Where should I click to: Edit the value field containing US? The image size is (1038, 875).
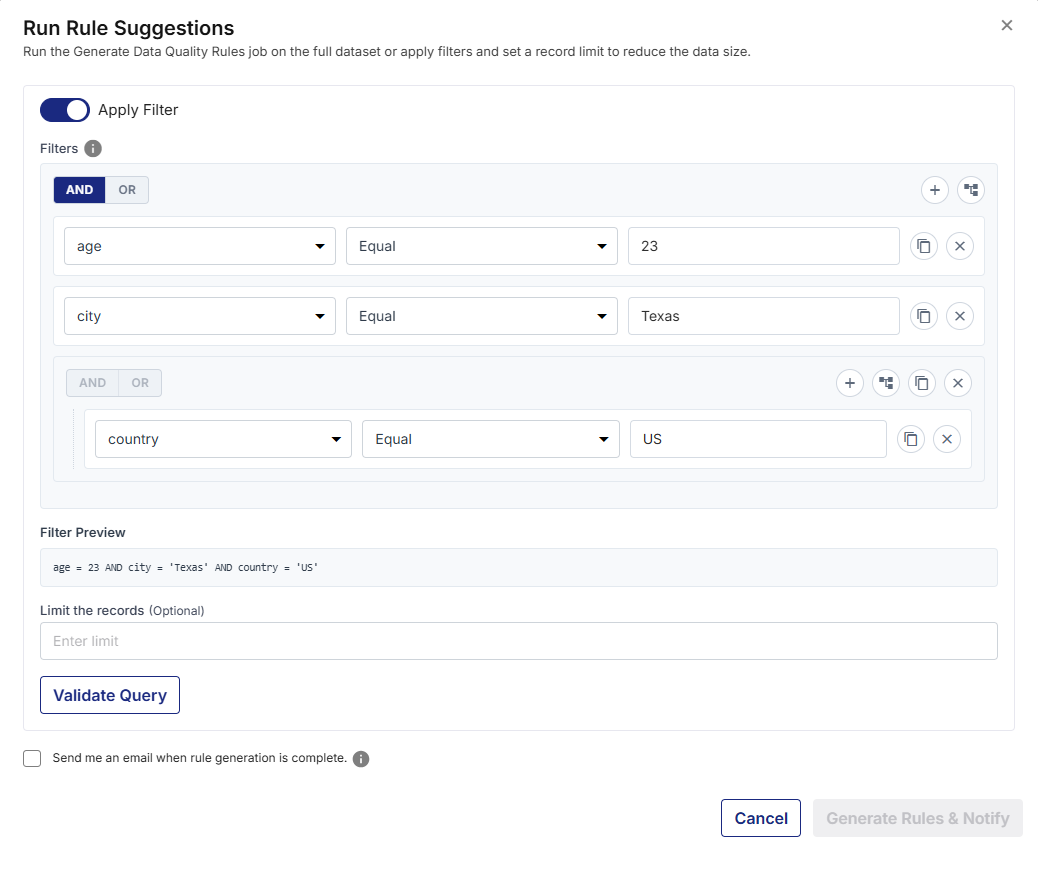tap(758, 439)
